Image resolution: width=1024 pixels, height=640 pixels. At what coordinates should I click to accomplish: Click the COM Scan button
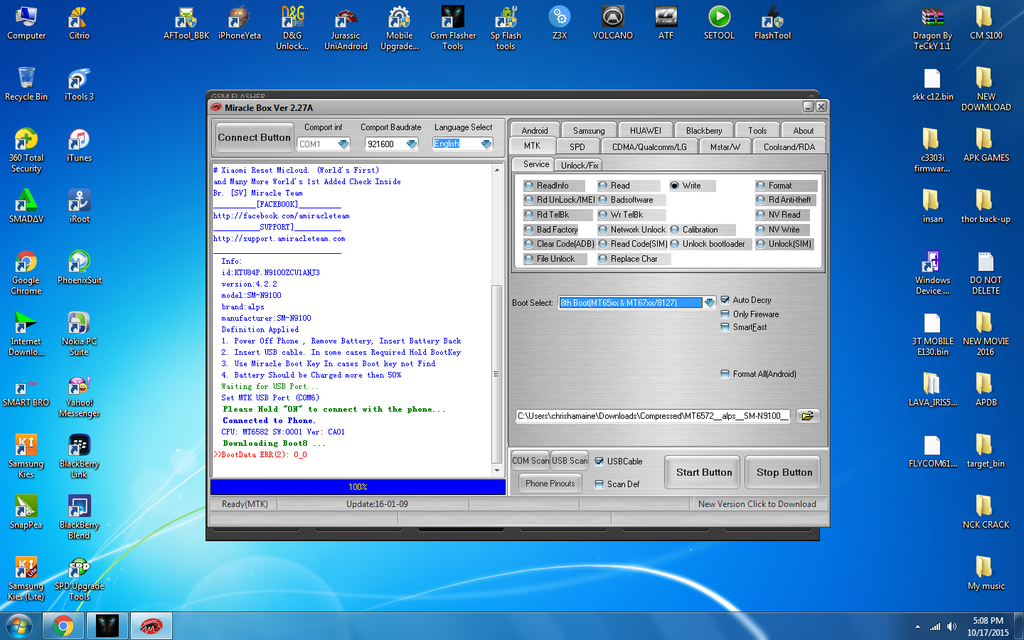530,460
